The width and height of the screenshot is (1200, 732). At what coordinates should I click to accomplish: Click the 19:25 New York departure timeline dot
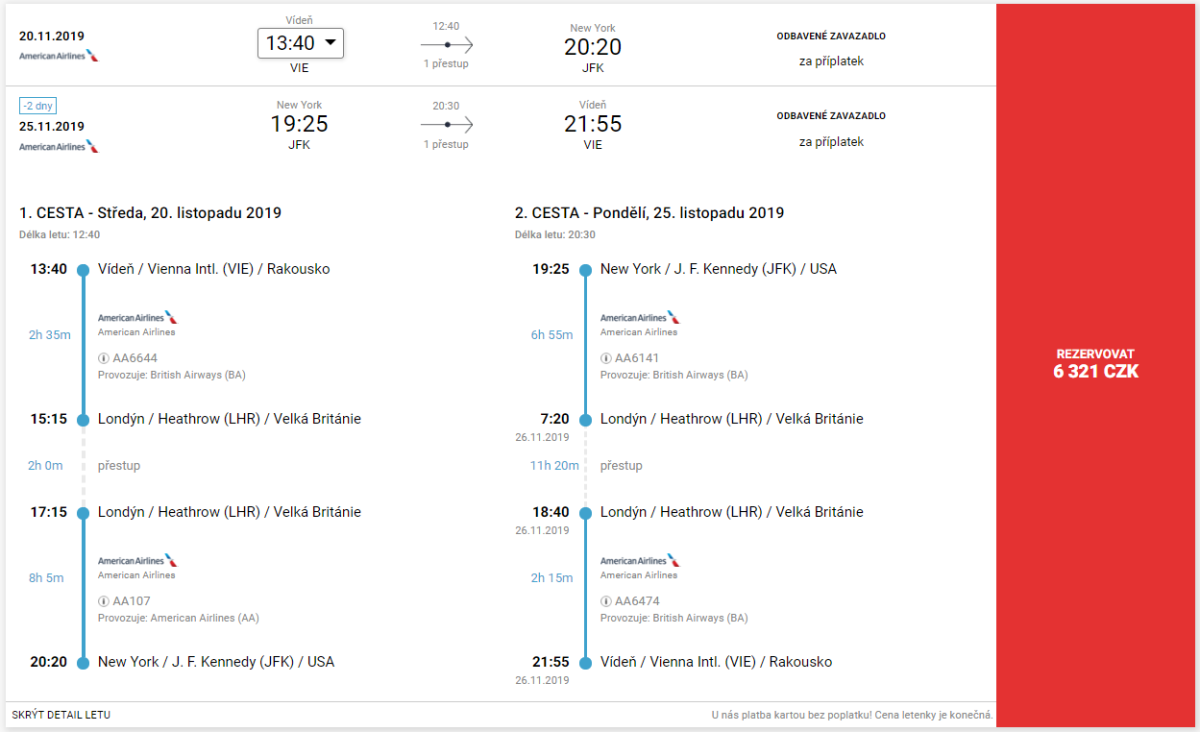coord(586,270)
